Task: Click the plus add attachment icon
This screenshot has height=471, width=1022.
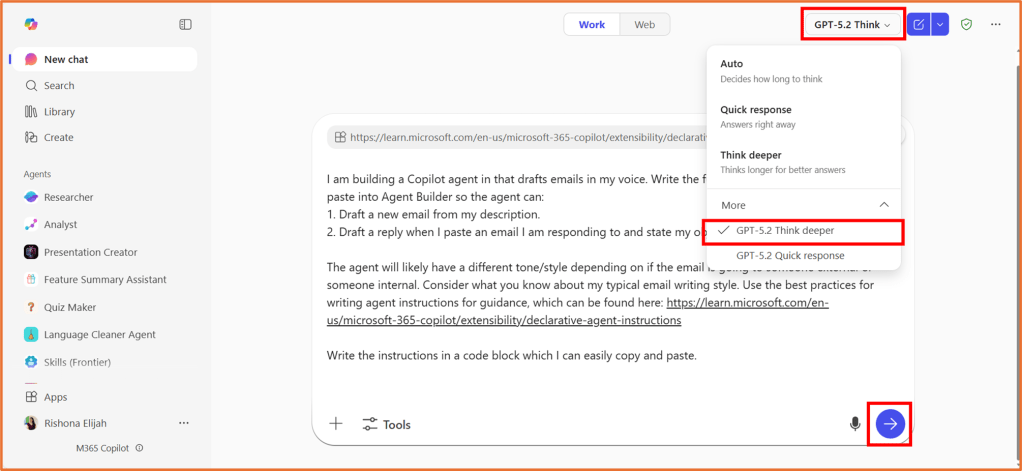Action: click(336, 424)
